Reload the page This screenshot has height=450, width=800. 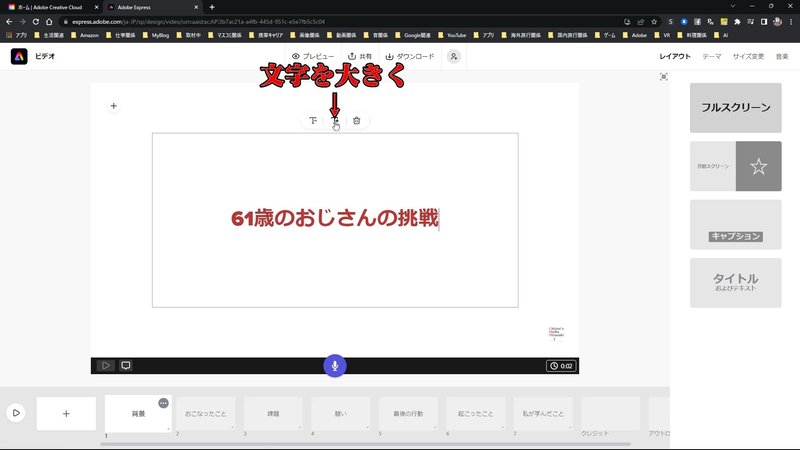(x=36, y=21)
